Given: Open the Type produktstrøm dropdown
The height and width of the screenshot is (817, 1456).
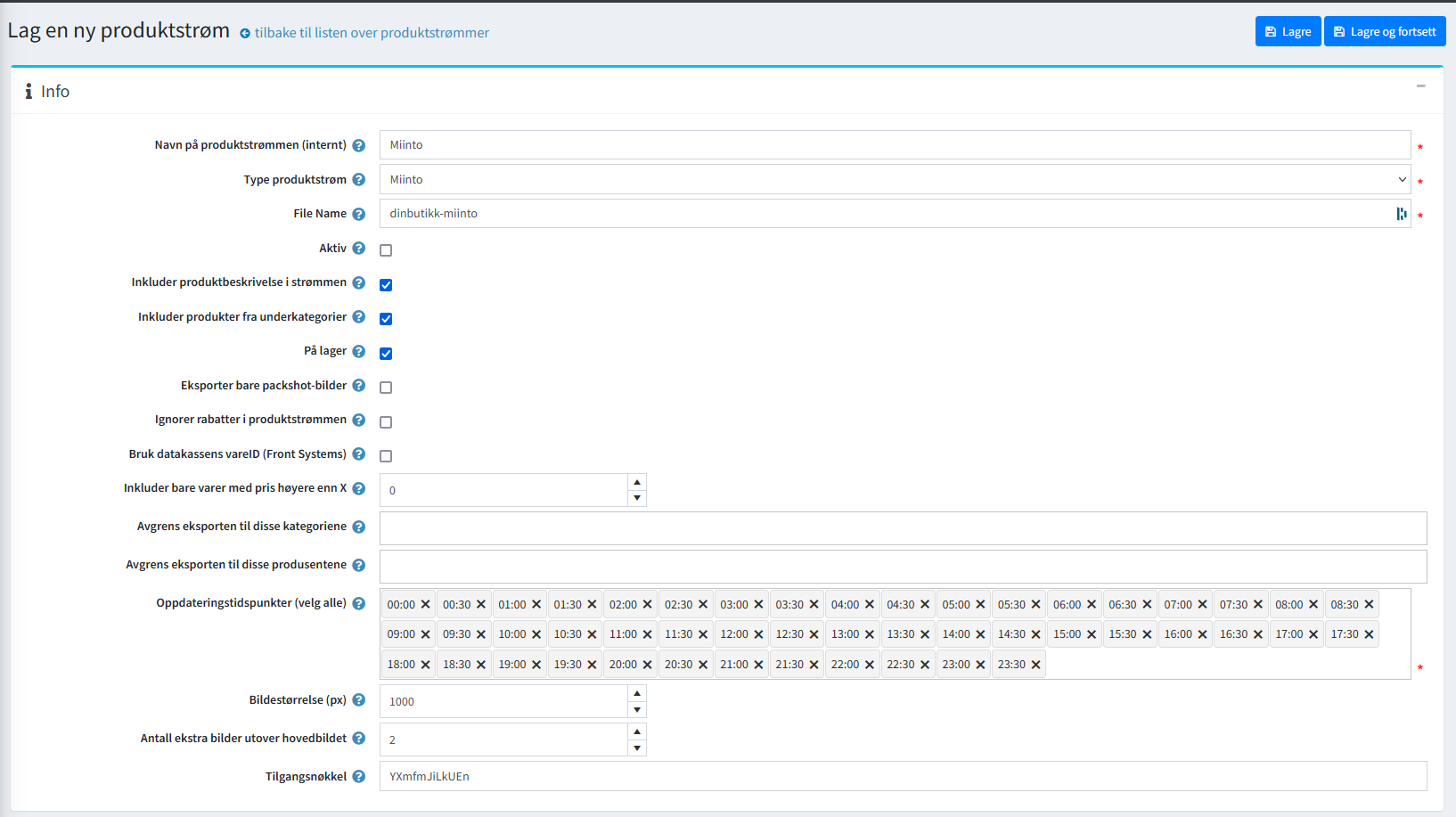Looking at the screenshot, I should coord(894,180).
